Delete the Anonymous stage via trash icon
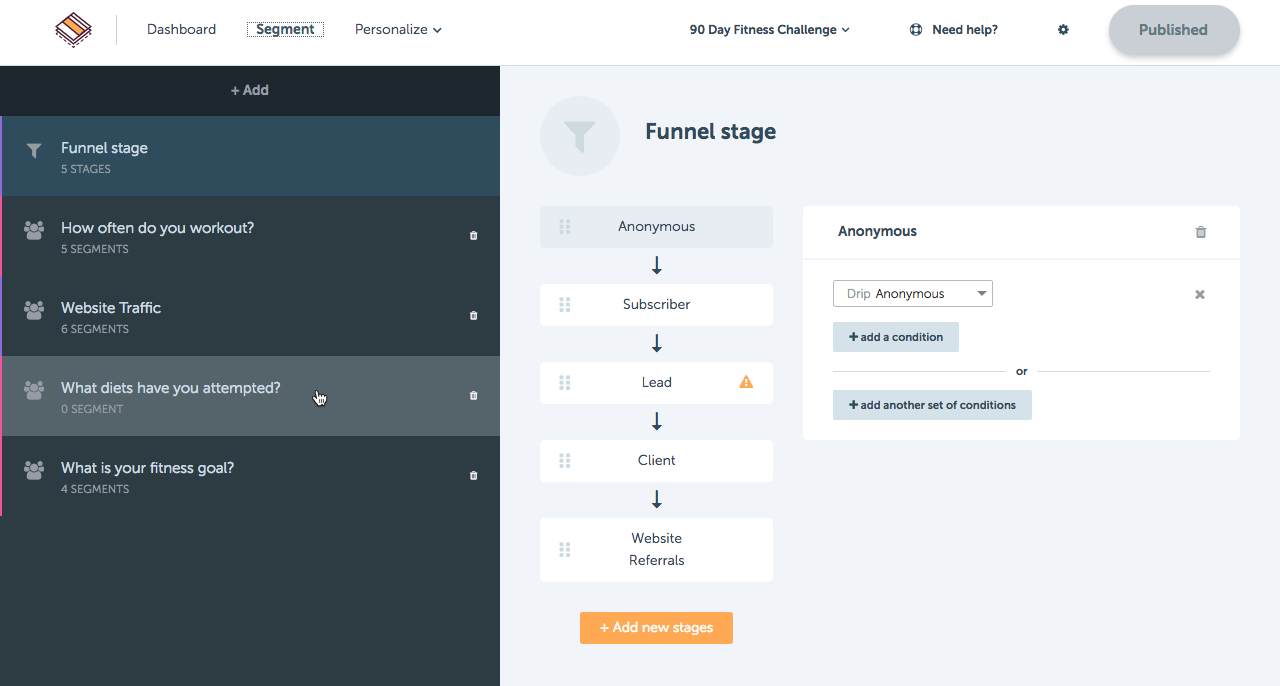Image resolution: width=1280 pixels, height=686 pixels. click(1201, 232)
